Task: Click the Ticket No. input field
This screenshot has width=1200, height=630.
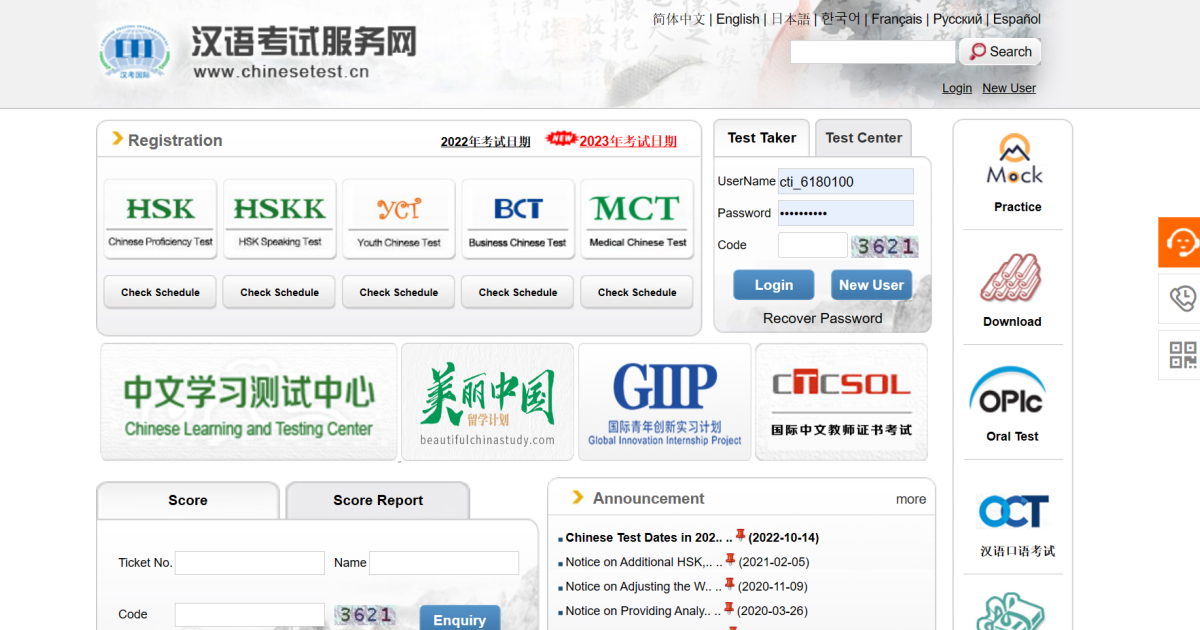Action: coord(249,563)
